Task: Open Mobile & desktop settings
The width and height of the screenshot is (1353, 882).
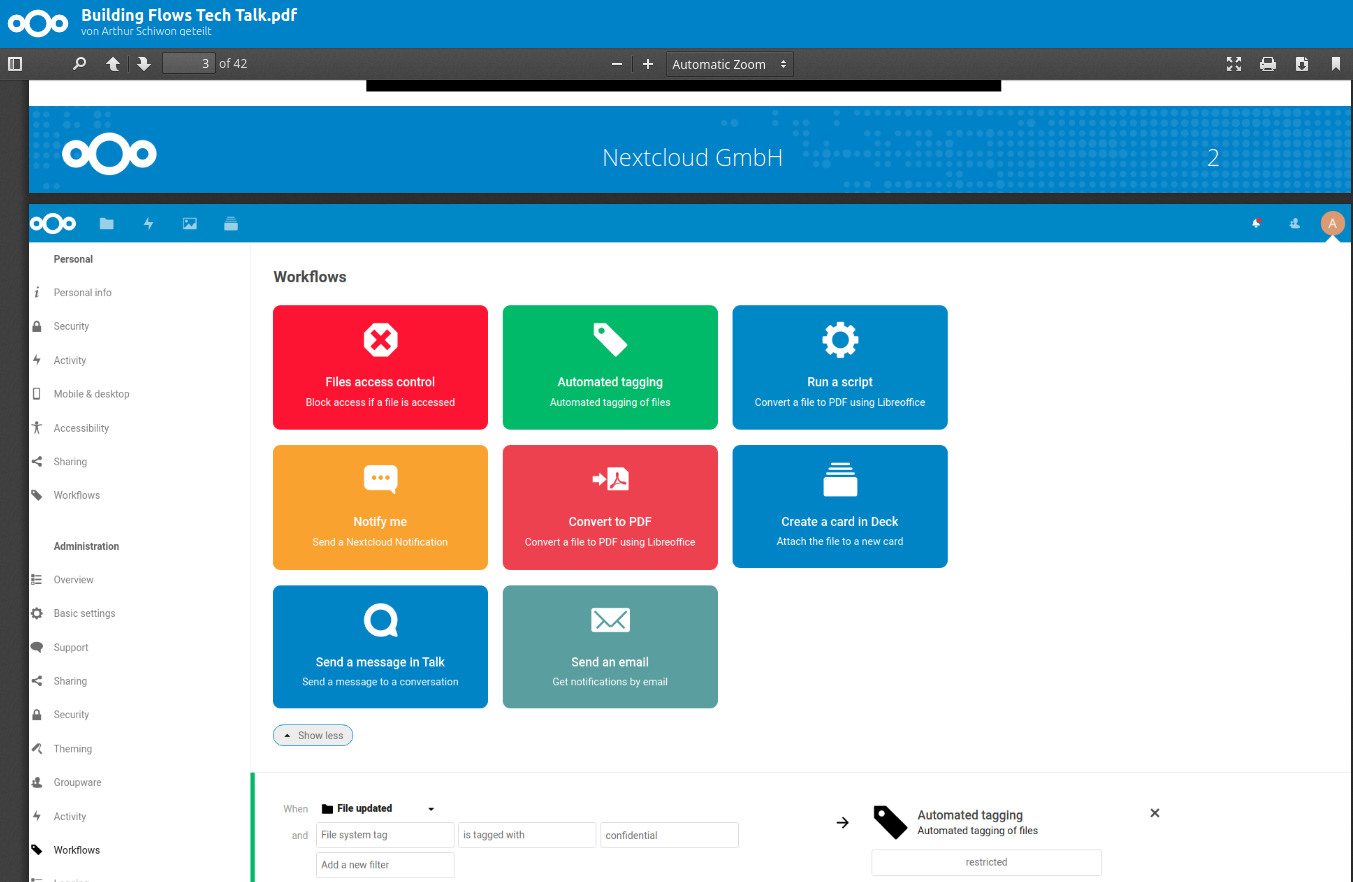Action: [92, 394]
